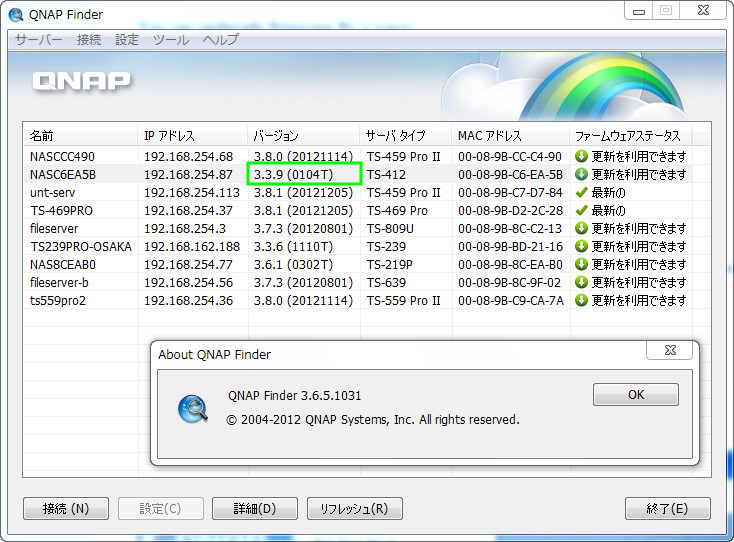The width and height of the screenshot is (734, 542).
Task: Select the TS239PRO-OSAKA server name
Action: click(81, 247)
